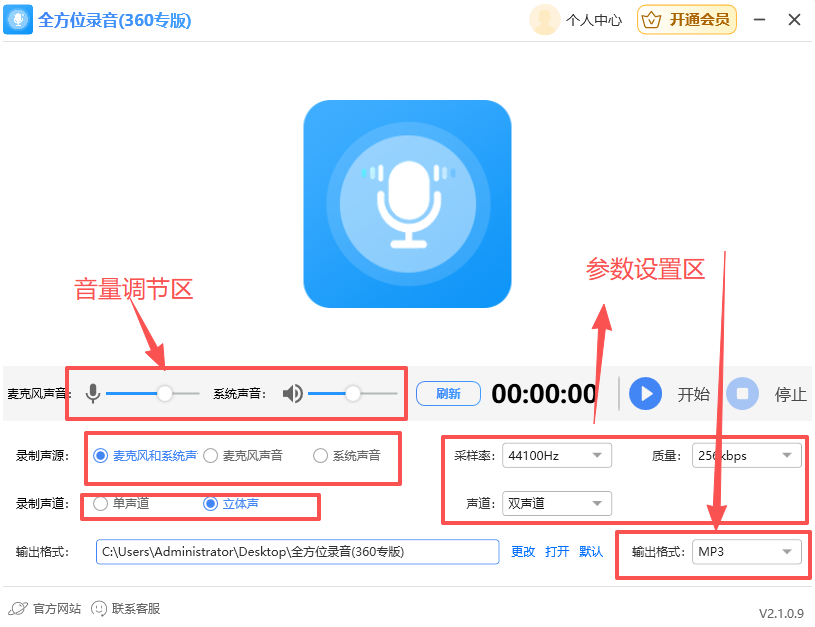
Task: Open the title bar menu icon
Action: coord(759,20)
